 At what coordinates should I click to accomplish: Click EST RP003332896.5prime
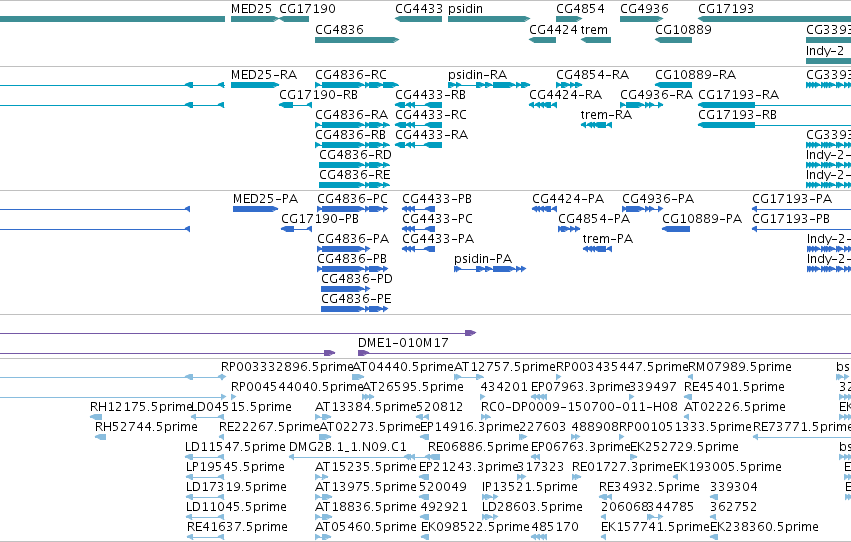coord(287,367)
